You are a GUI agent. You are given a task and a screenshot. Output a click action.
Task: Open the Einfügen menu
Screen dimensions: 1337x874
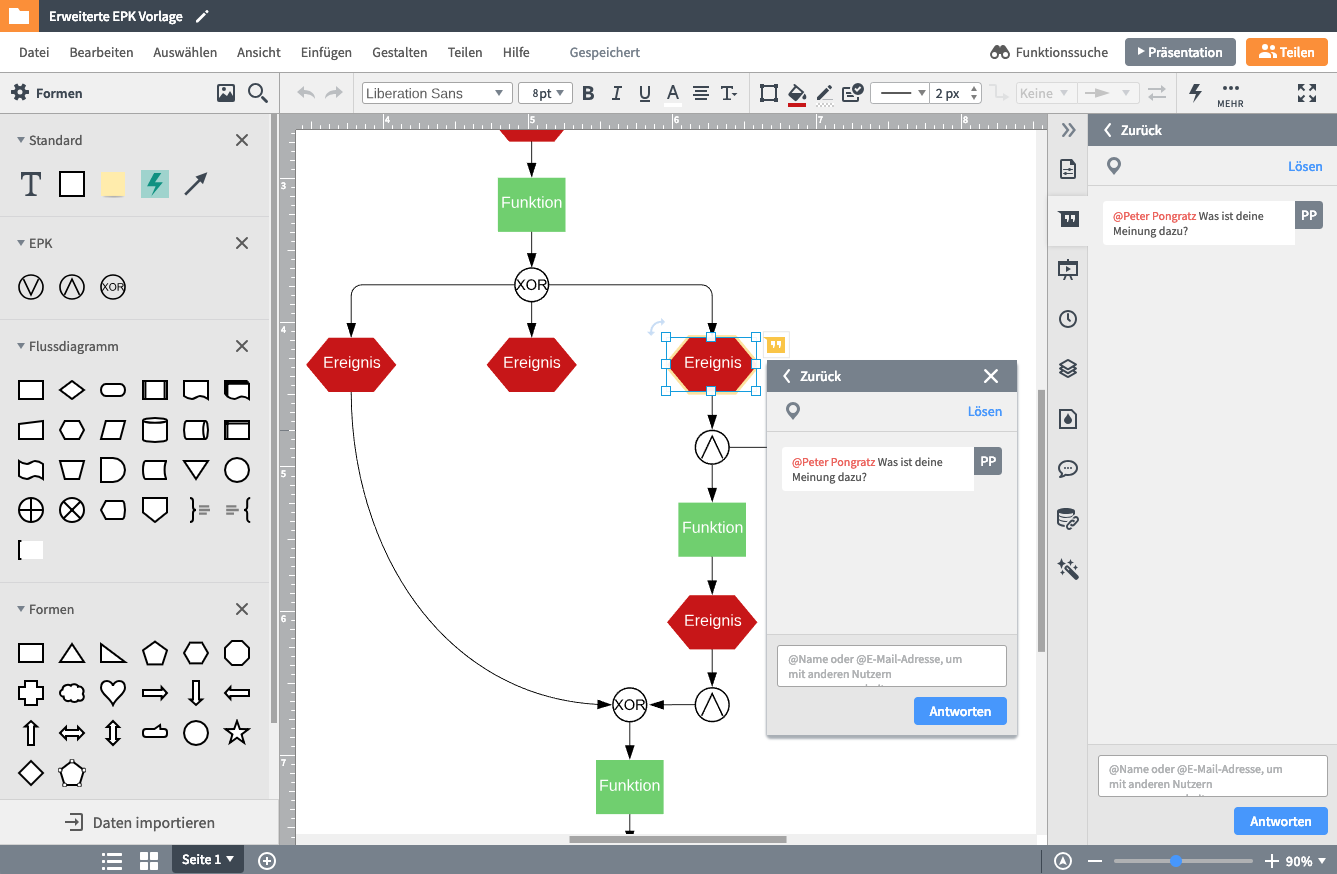click(326, 52)
